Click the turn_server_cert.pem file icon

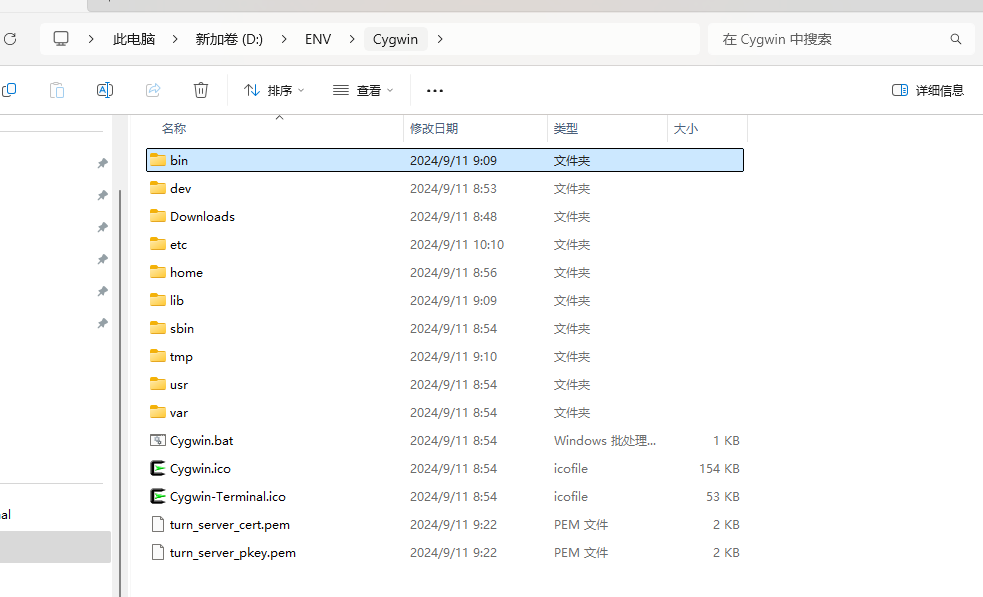158,524
